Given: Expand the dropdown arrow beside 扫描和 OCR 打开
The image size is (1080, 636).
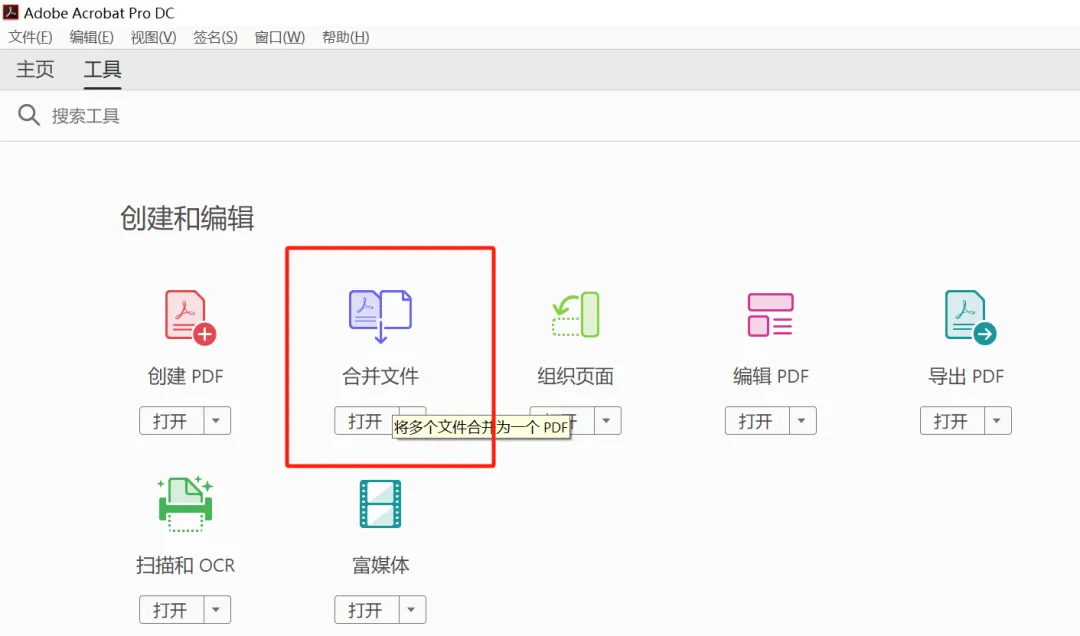Looking at the screenshot, I should click(x=216, y=610).
